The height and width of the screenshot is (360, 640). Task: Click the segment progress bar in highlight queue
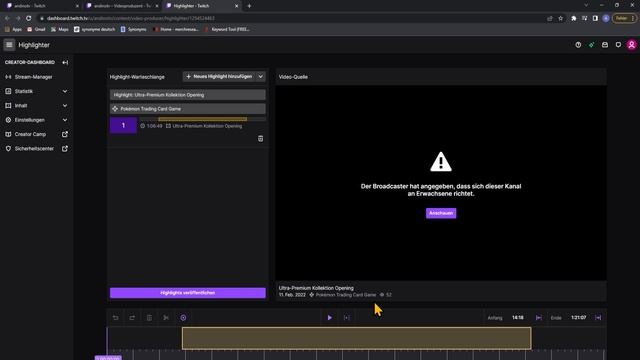point(203,119)
